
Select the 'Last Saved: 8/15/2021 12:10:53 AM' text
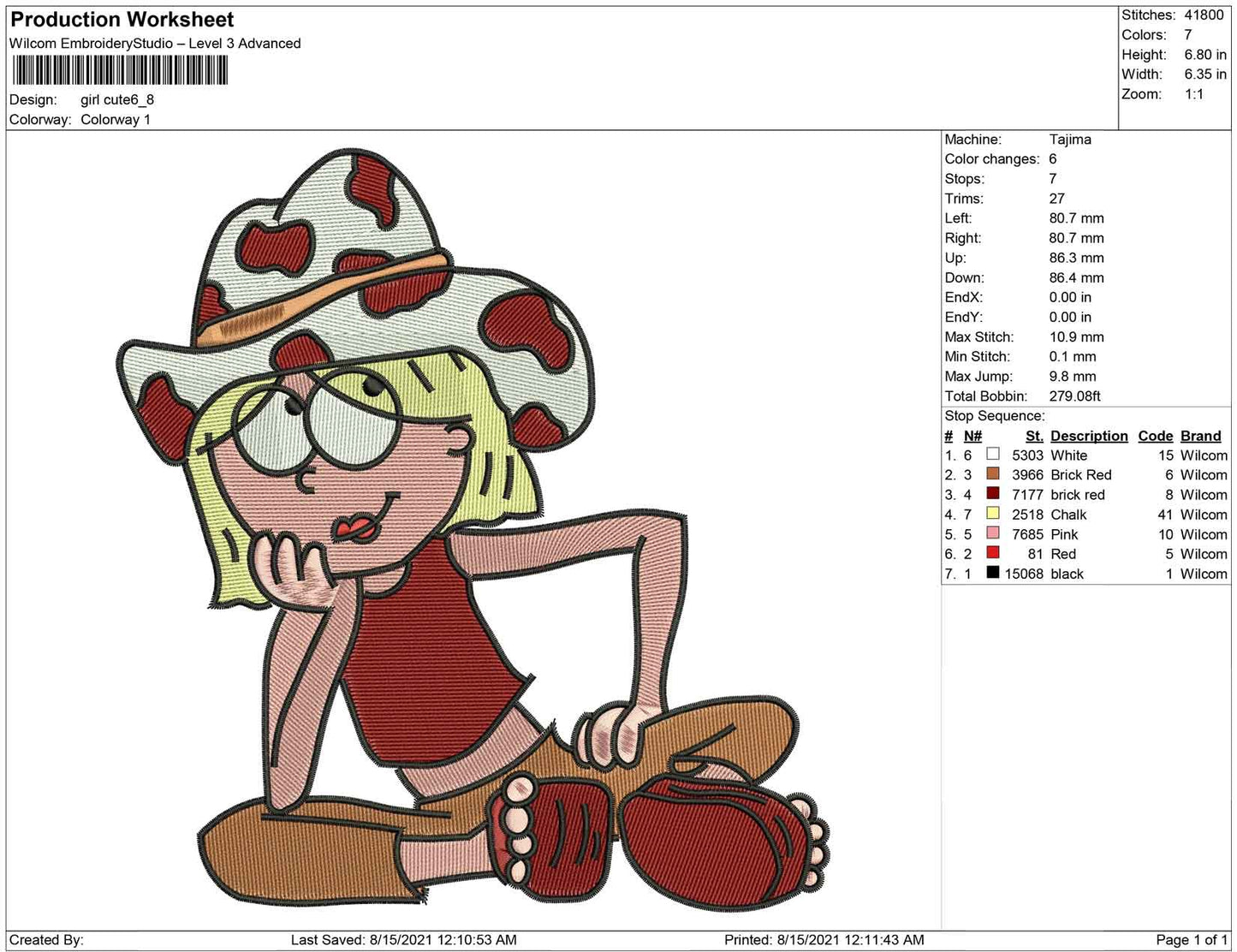[404, 939]
